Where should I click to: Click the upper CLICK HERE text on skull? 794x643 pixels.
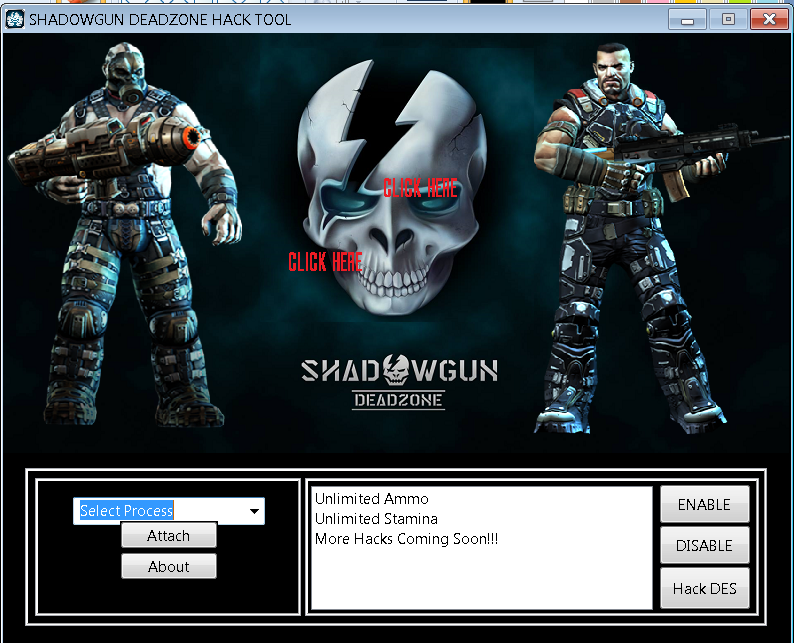click(x=420, y=188)
